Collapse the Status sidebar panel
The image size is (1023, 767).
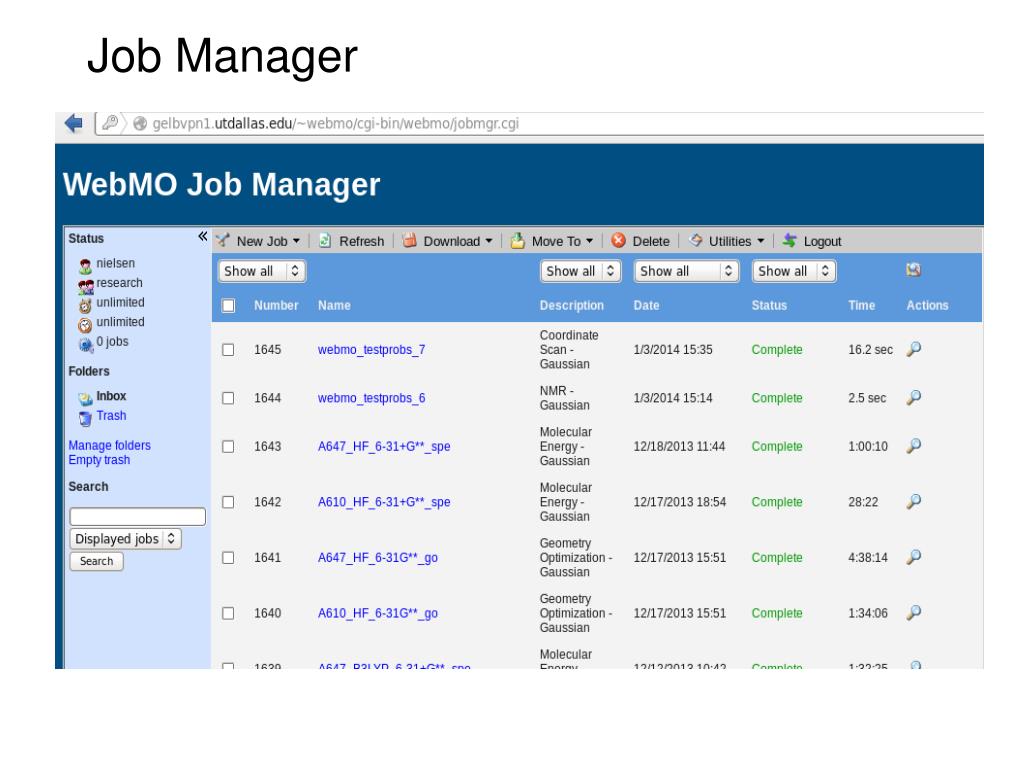click(202, 237)
